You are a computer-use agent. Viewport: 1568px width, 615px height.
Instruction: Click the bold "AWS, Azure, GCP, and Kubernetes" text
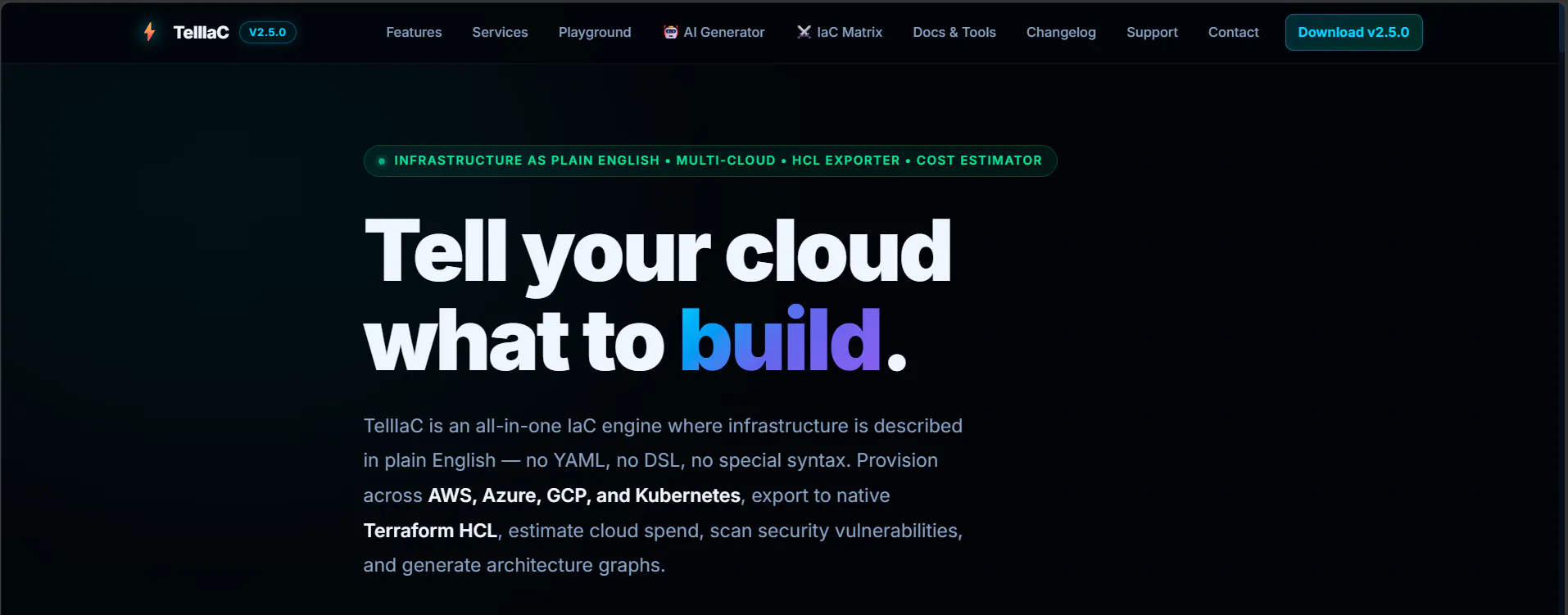pos(584,495)
